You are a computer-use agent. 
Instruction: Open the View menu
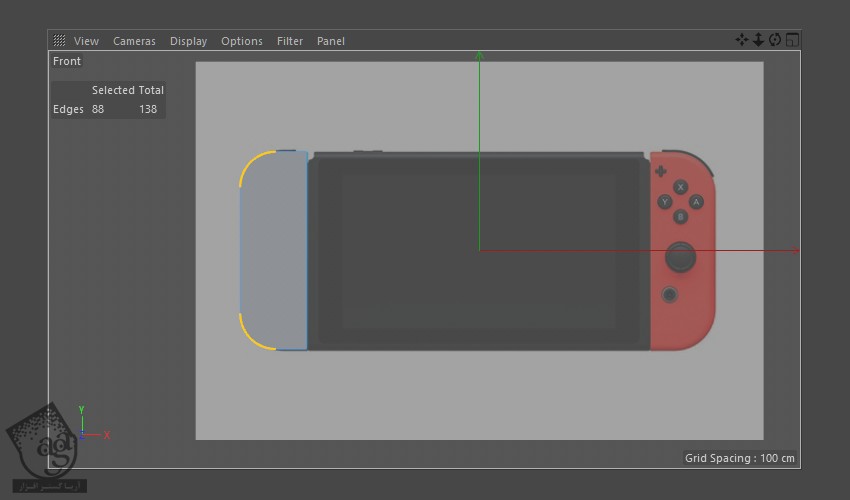tap(86, 41)
